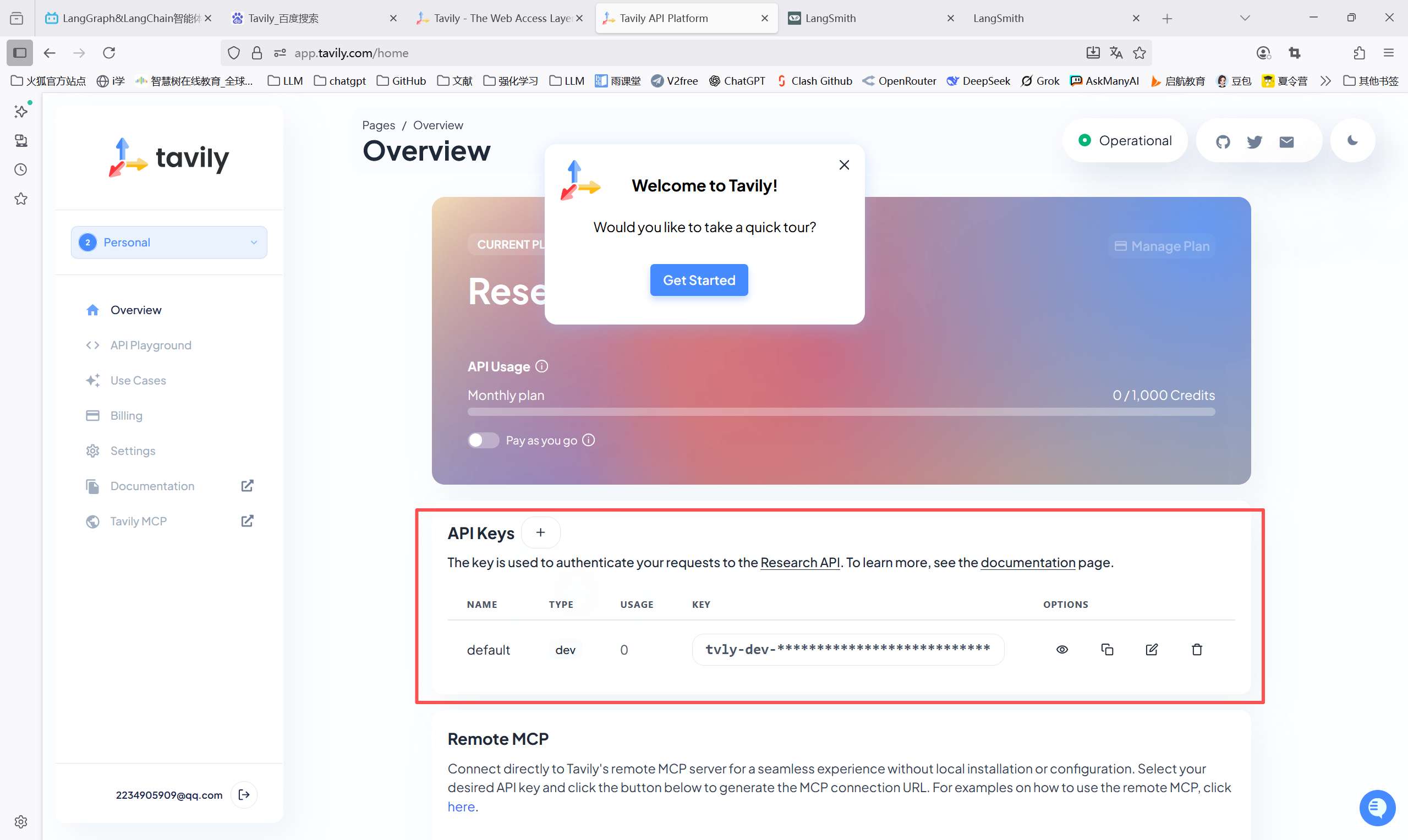This screenshot has width=1408, height=840.
Task: Click the Twitter bird icon
Action: [1254, 141]
